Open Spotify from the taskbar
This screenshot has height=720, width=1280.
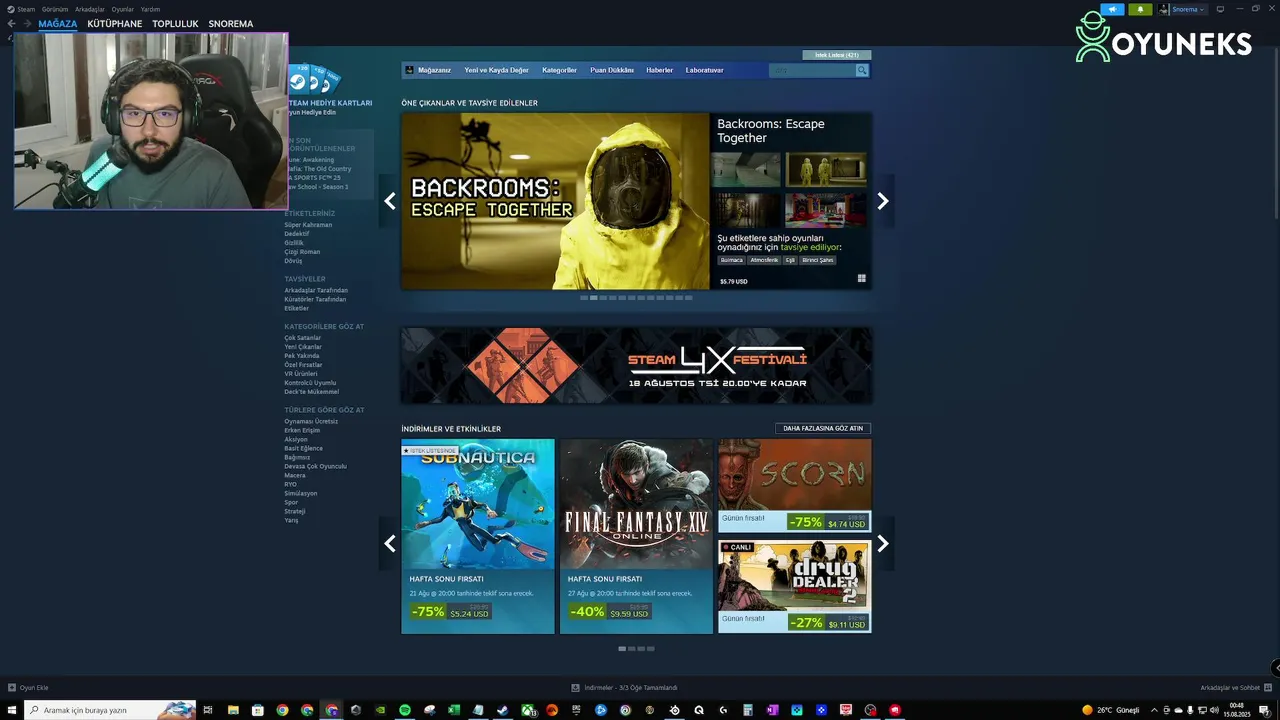click(405, 710)
